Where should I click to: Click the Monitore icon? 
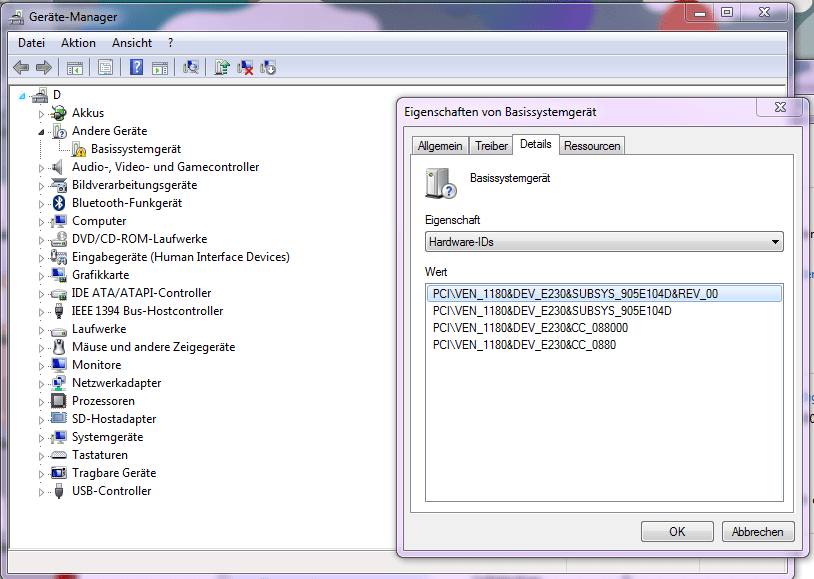59,365
